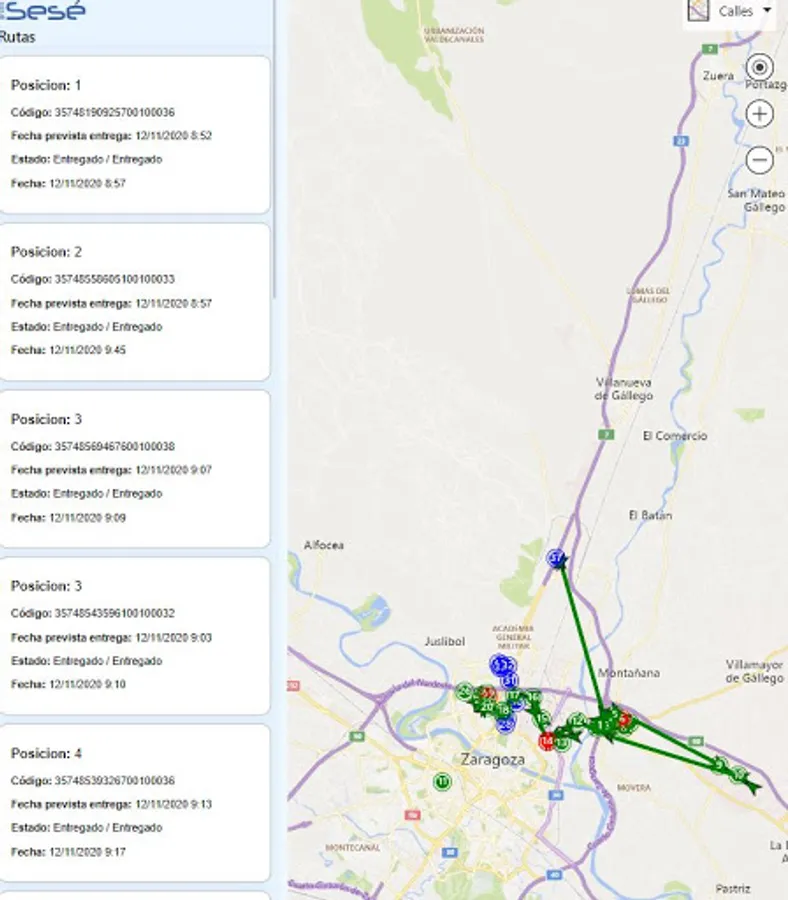This screenshot has width=788, height=900.
Task: Select red route marker 5 near Montañana
Action: coord(624,719)
